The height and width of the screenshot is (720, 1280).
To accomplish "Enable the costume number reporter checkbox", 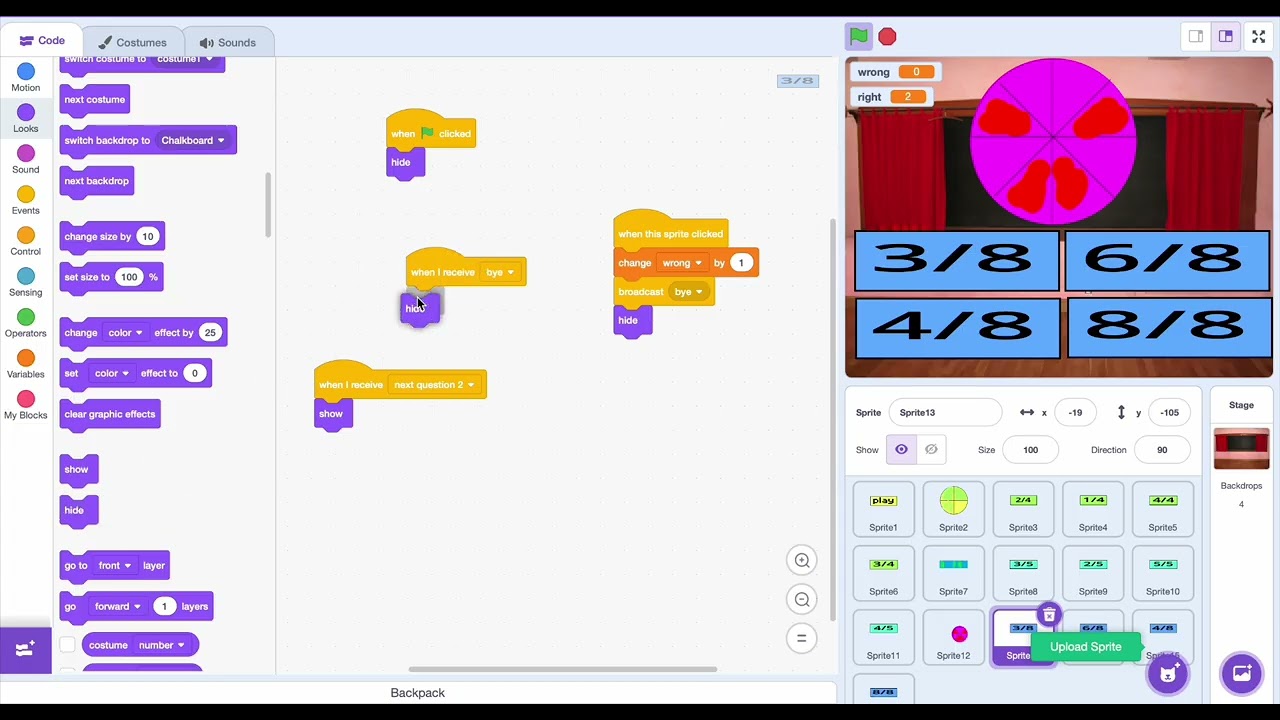I will [67, 645].
